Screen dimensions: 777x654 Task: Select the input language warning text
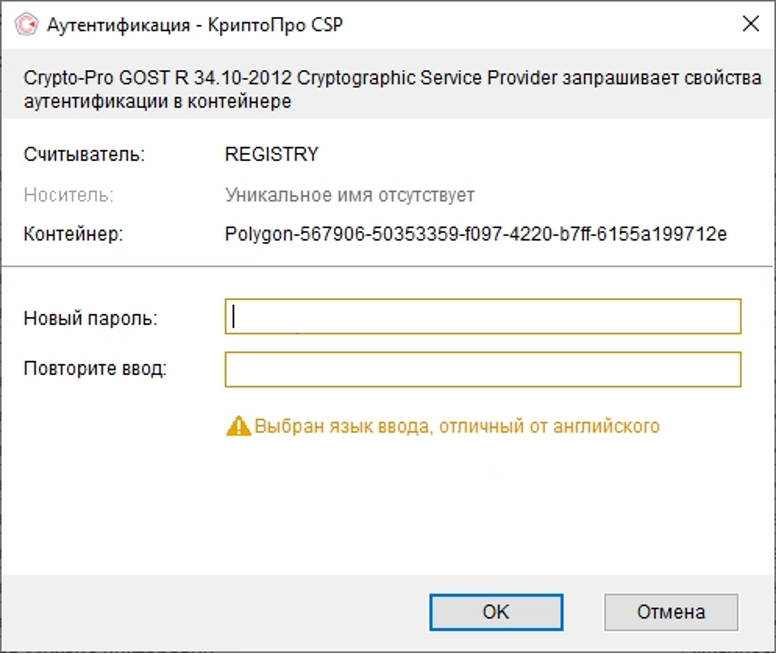click(457, 426)
